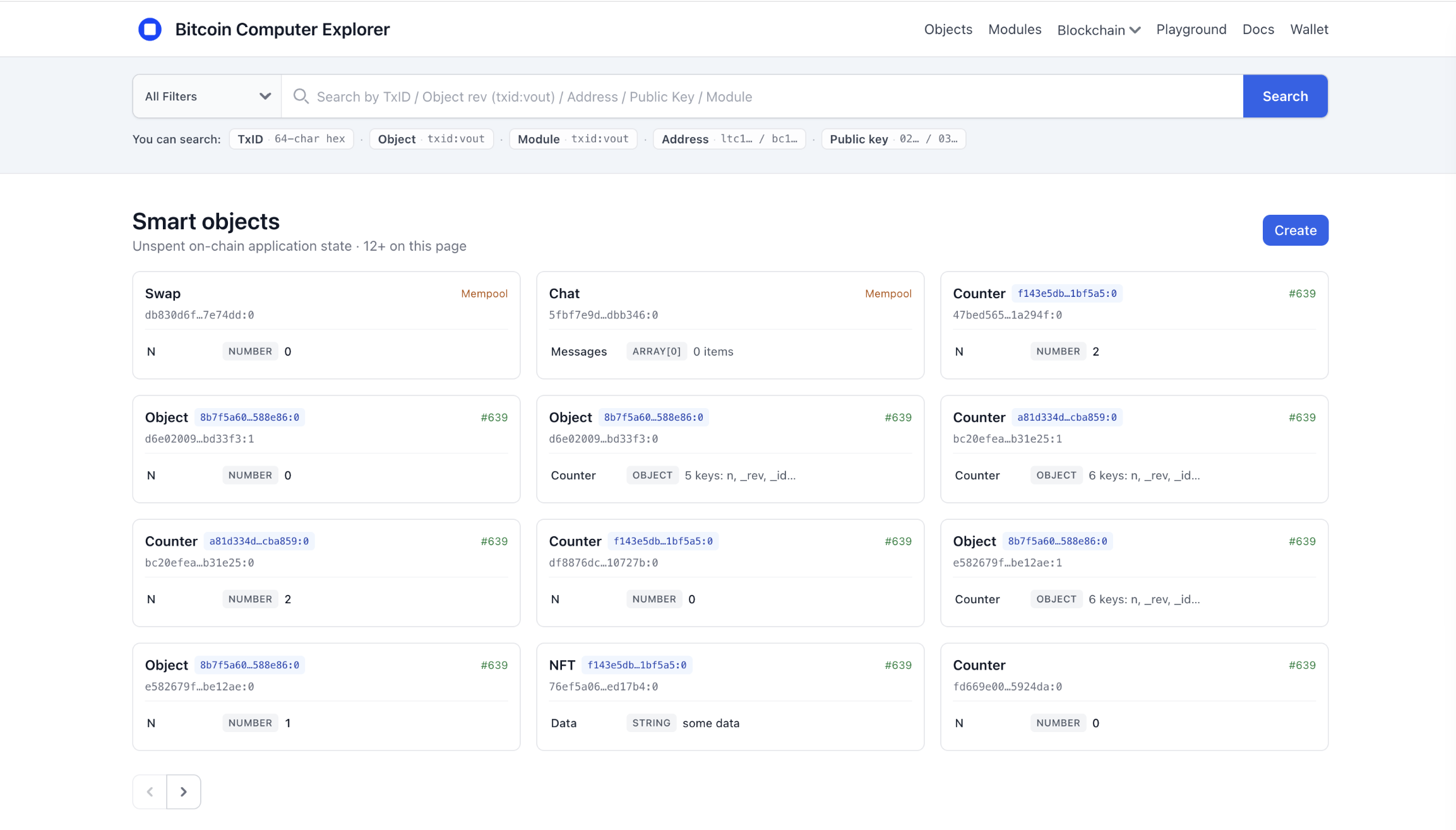Click the Module txid:vout hint chip
This screenshot has width=1456, height=830.
[573, 139]
